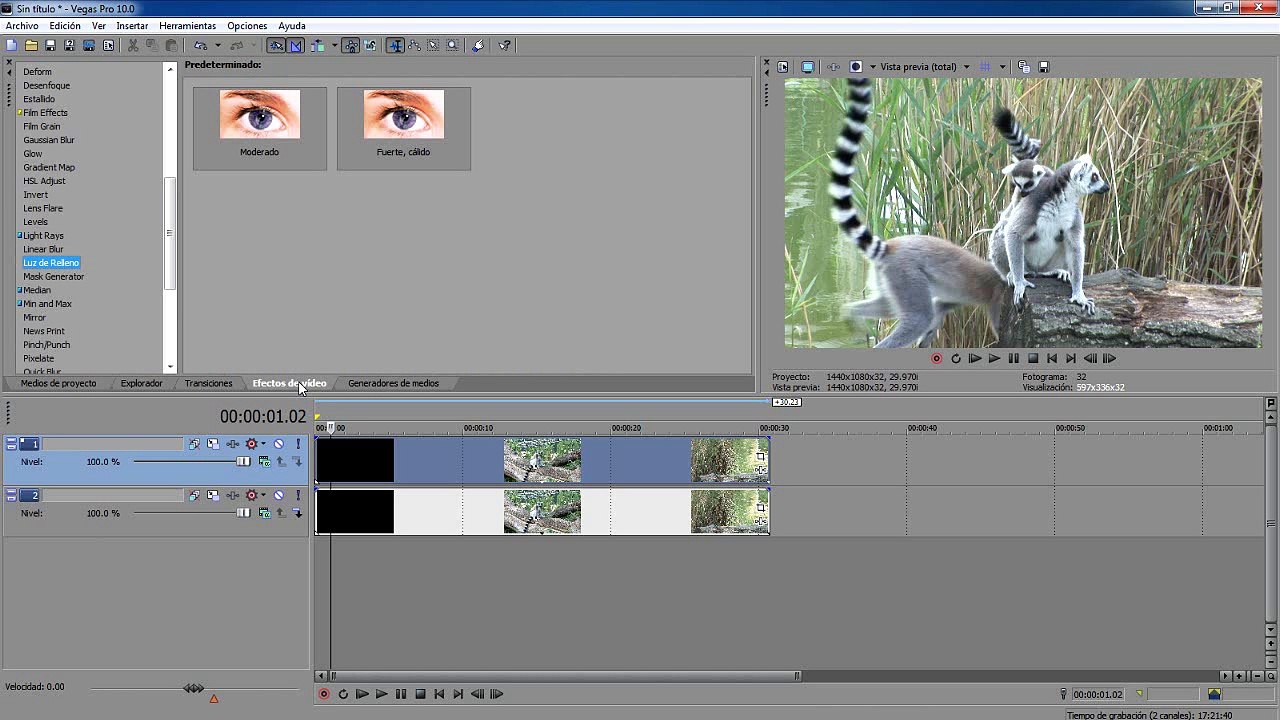This screenshot has width=1280, height=720.
Task: Open a project with the folder icon
Action: click(31, 45)
